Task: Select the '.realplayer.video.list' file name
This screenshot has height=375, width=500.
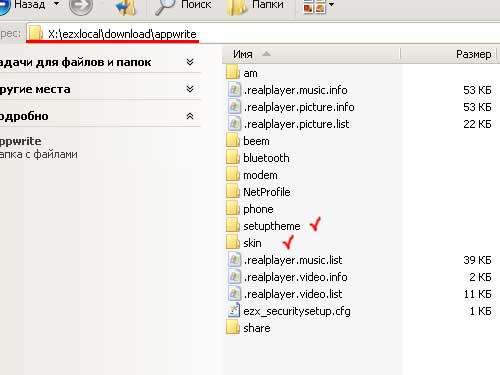Action: [293, 294]
